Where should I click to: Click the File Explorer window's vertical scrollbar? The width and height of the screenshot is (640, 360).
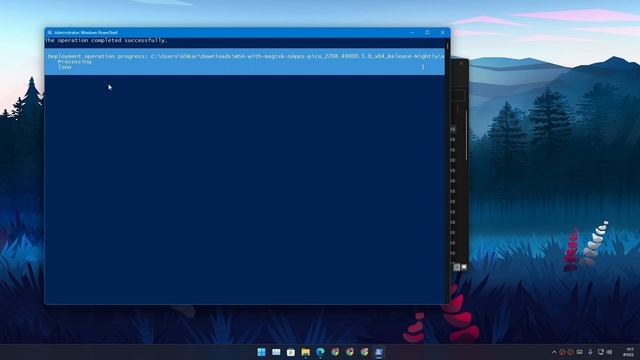[x=467, y=135]
